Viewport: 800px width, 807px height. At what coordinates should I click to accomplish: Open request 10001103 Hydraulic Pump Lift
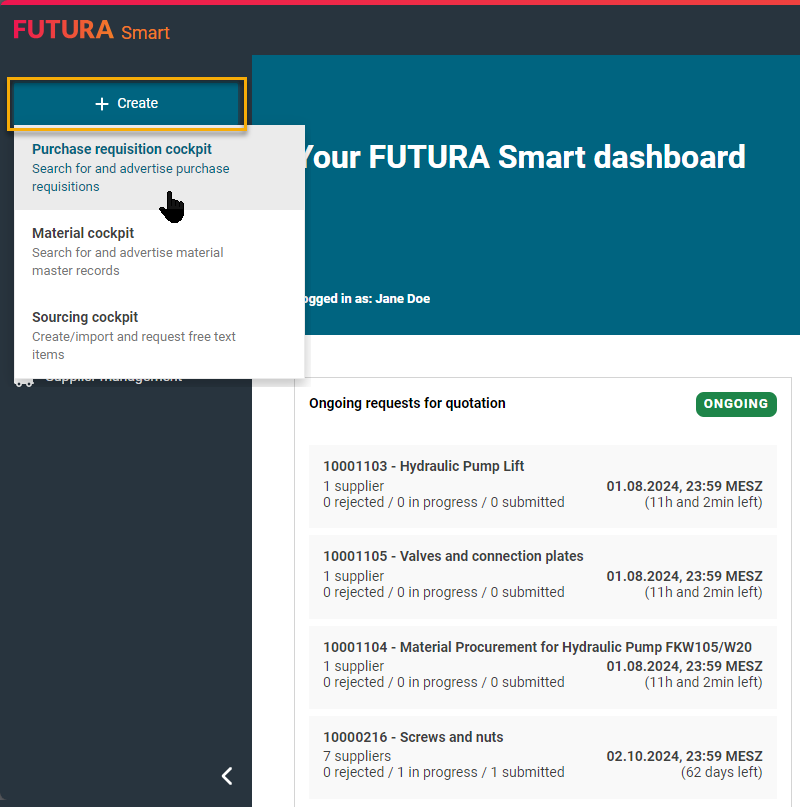[423, 466]
